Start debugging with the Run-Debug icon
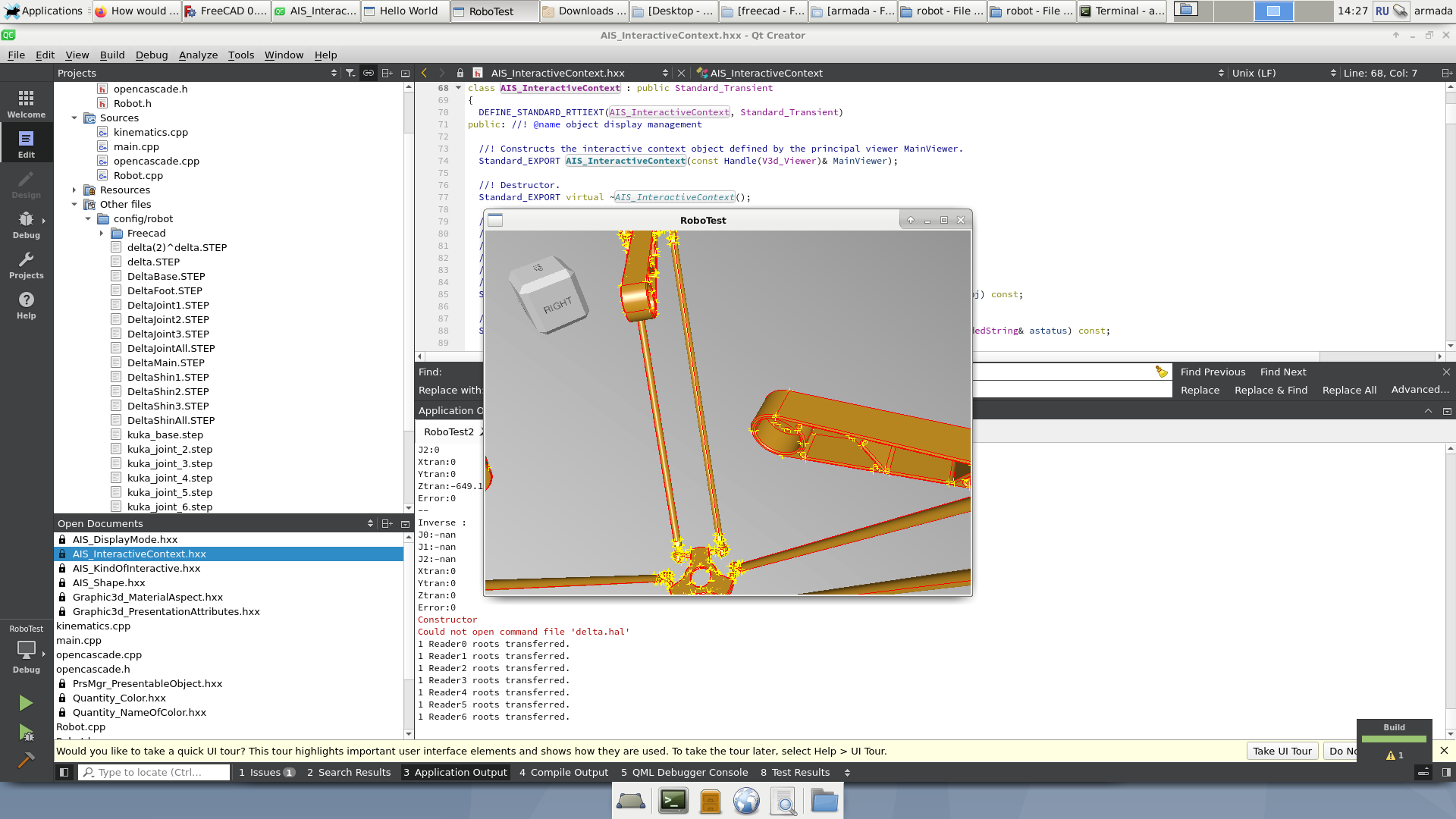1456x819 pixels. click(x=26, y=732)
